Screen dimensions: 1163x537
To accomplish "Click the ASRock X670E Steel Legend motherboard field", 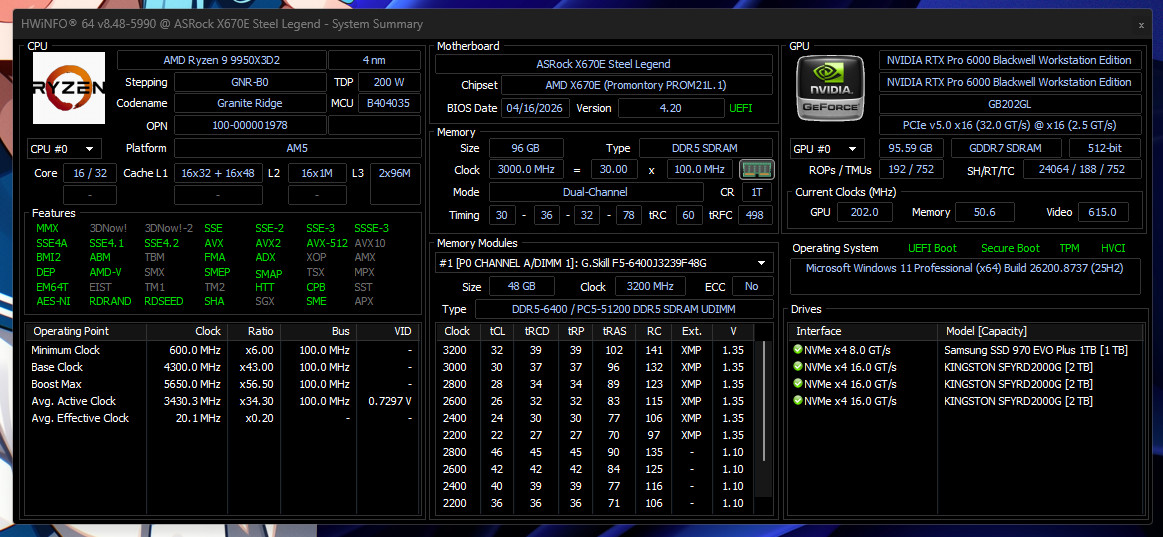I will [x=603, y=64].
